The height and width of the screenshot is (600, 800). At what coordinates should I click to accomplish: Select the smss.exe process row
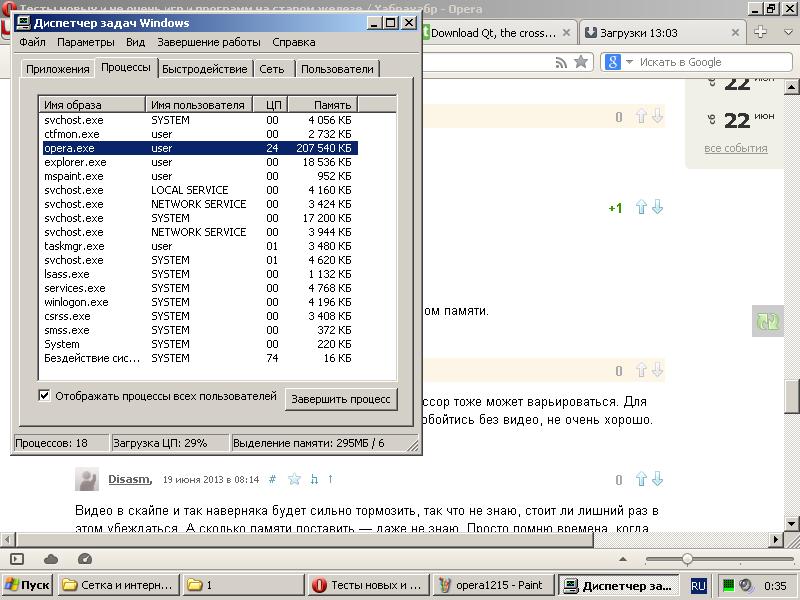pos(200,330)
